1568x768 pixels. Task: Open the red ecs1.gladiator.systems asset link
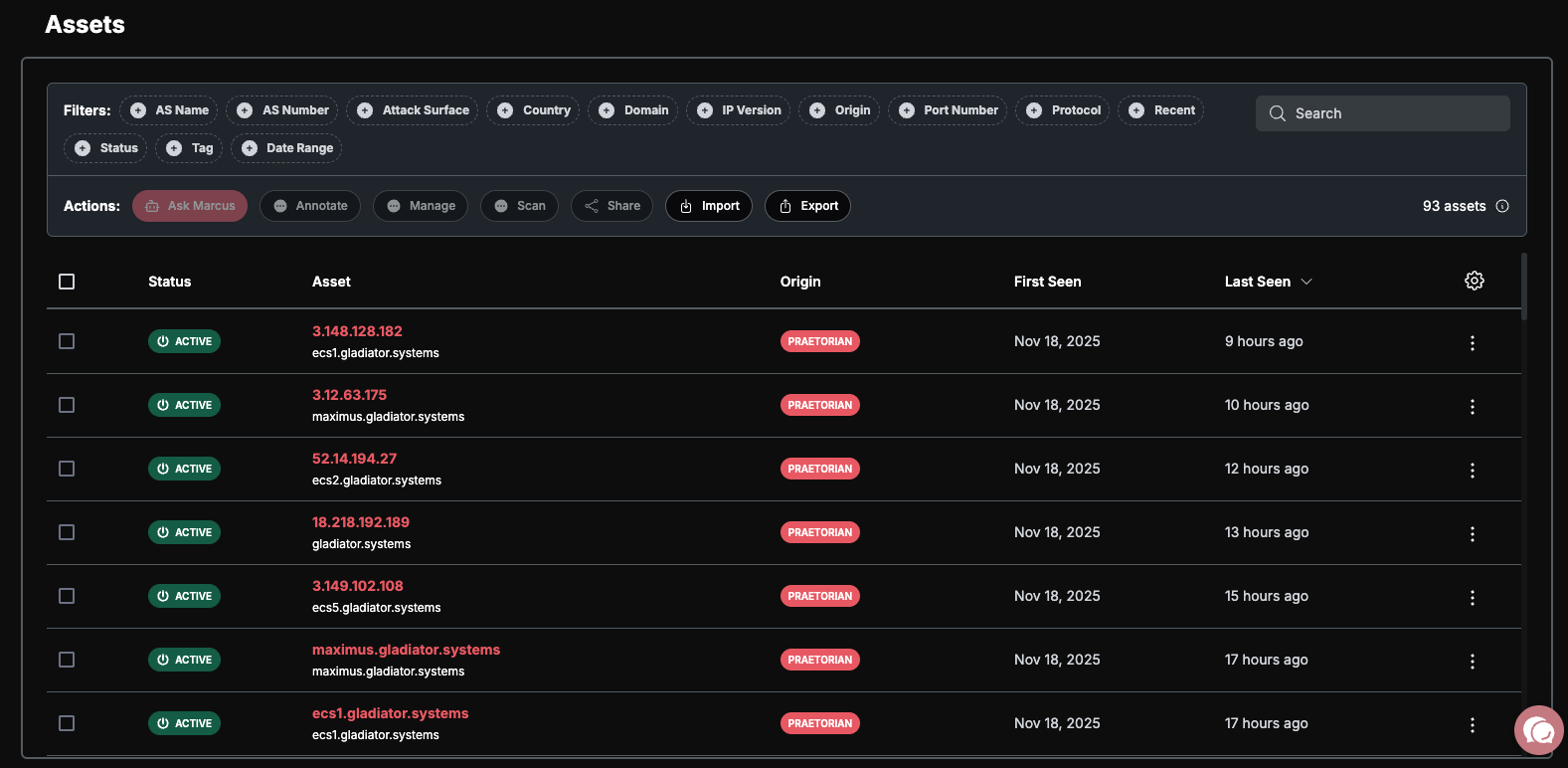click(390, 713)
